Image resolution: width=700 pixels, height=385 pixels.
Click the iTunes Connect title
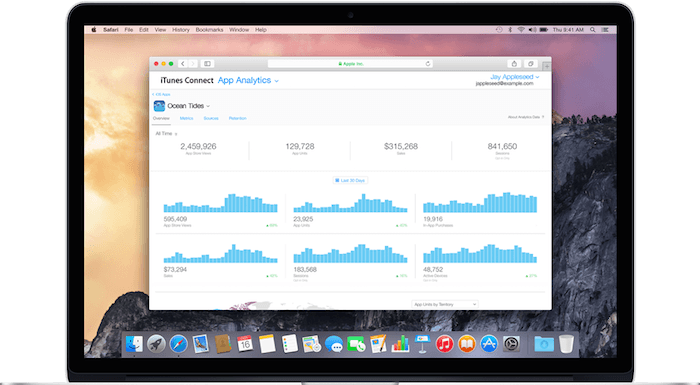(x=187, y=80)
